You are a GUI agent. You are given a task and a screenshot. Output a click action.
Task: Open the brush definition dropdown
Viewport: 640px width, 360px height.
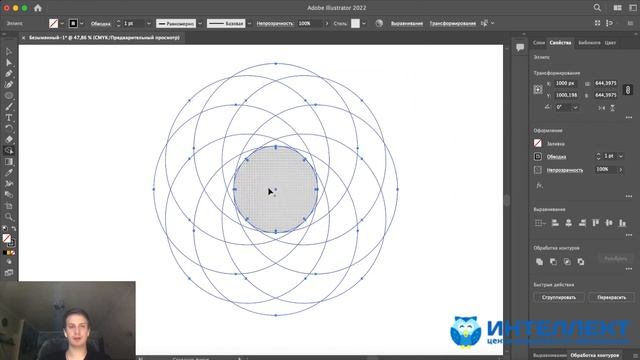tap(249, 24)
